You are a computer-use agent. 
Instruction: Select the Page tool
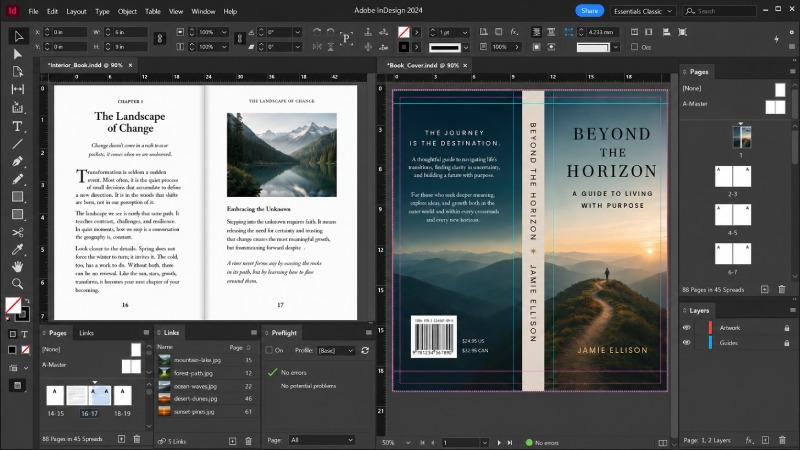[x=18, y=71]
